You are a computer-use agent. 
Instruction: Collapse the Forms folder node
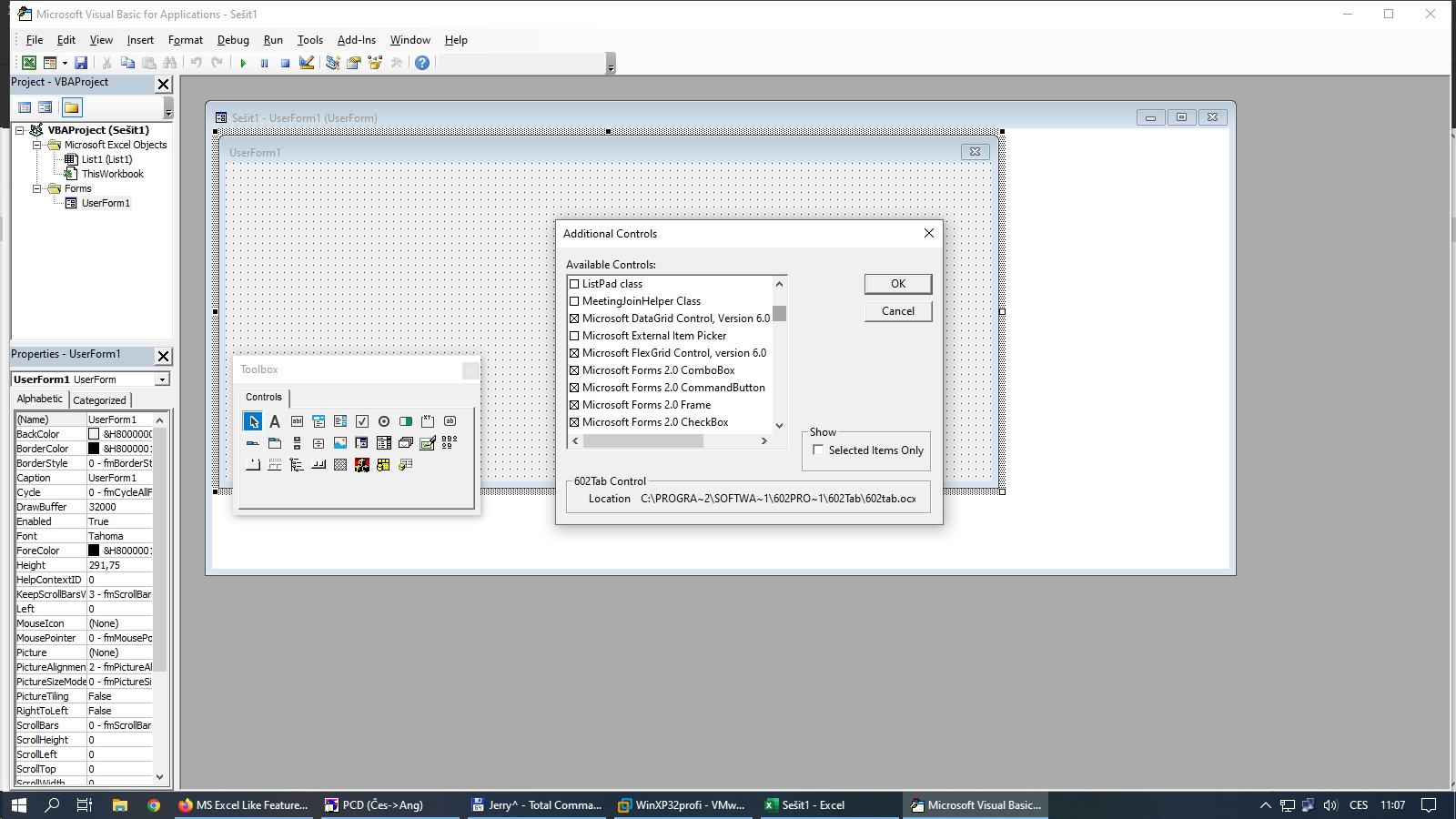pyautogui.click(x=37, y=188)
